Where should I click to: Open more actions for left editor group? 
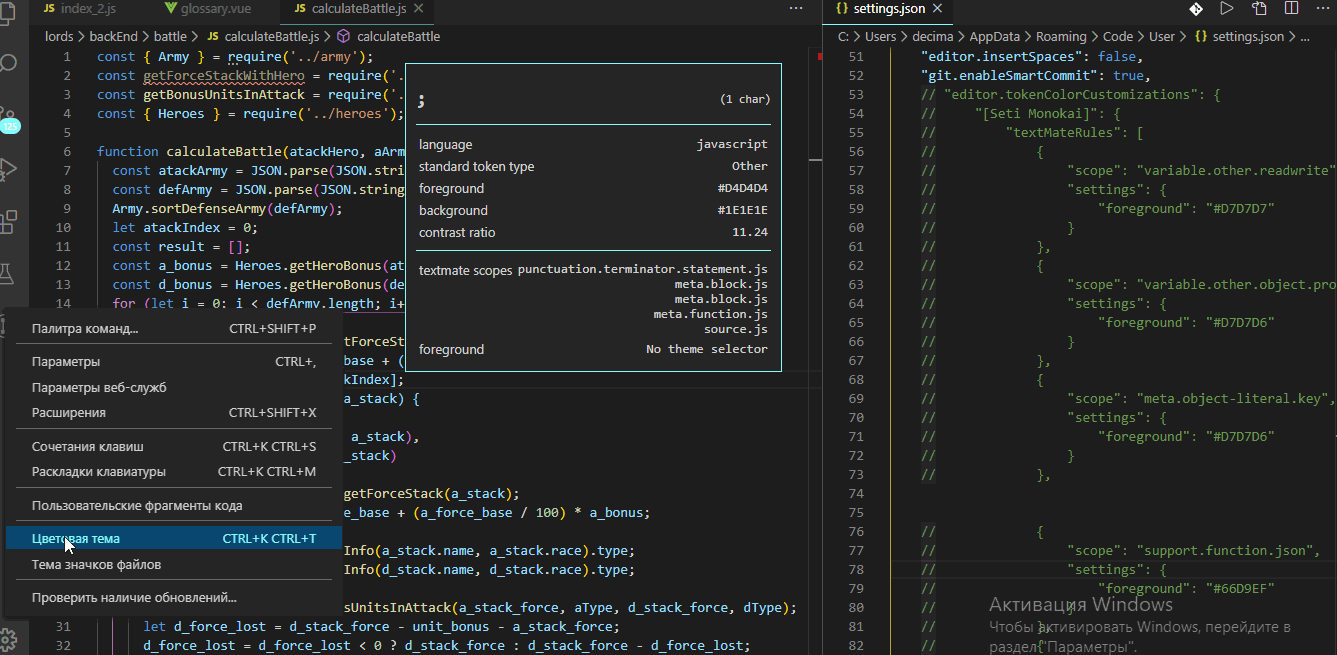(796, 8)
